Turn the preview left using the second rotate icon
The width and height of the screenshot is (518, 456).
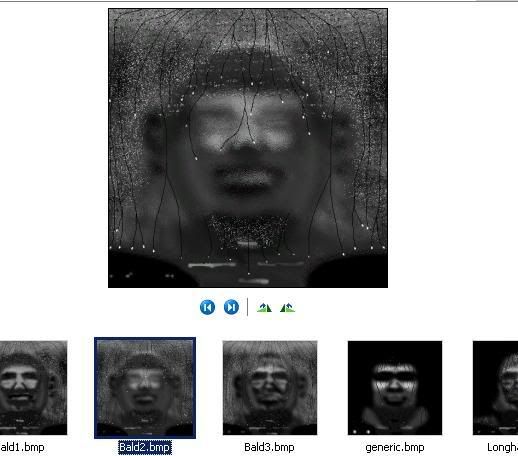pyautogui.click(x=287, y=307)
